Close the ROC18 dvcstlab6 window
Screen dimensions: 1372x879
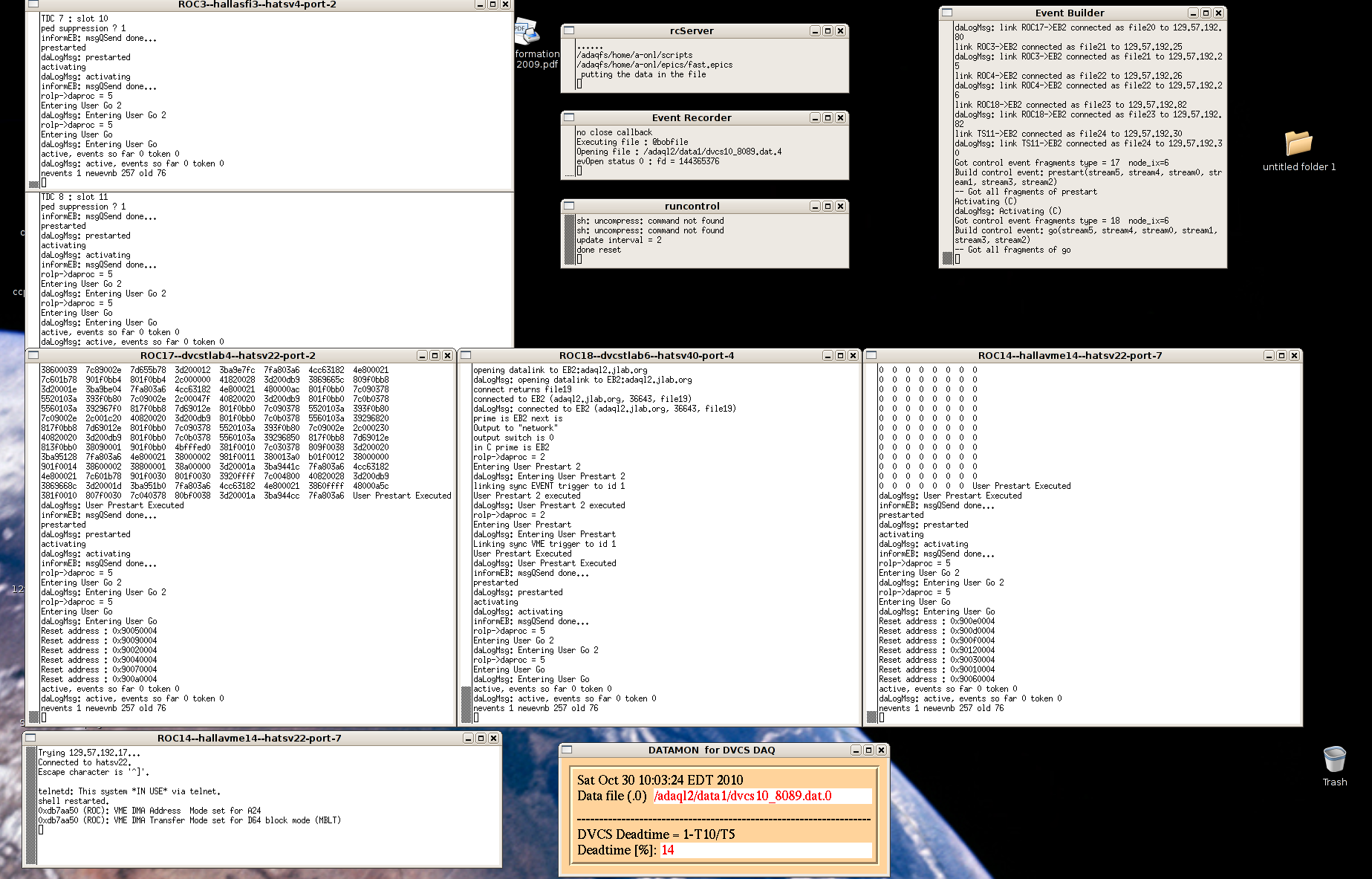coord(853,356)
